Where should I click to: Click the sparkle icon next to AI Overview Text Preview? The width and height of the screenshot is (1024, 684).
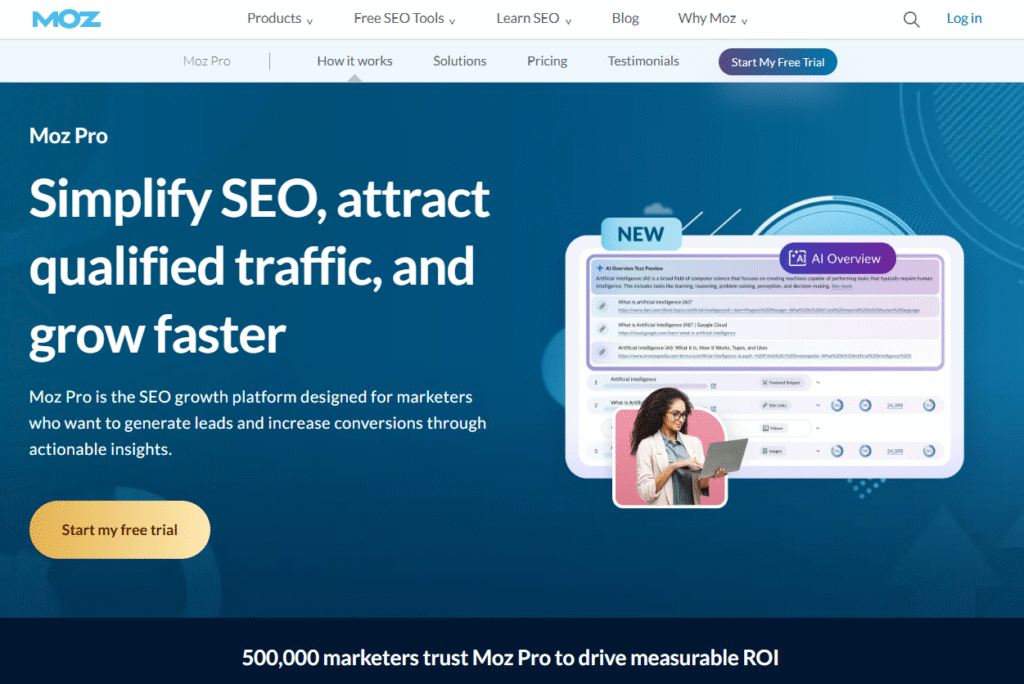click(x=599, y=269)
